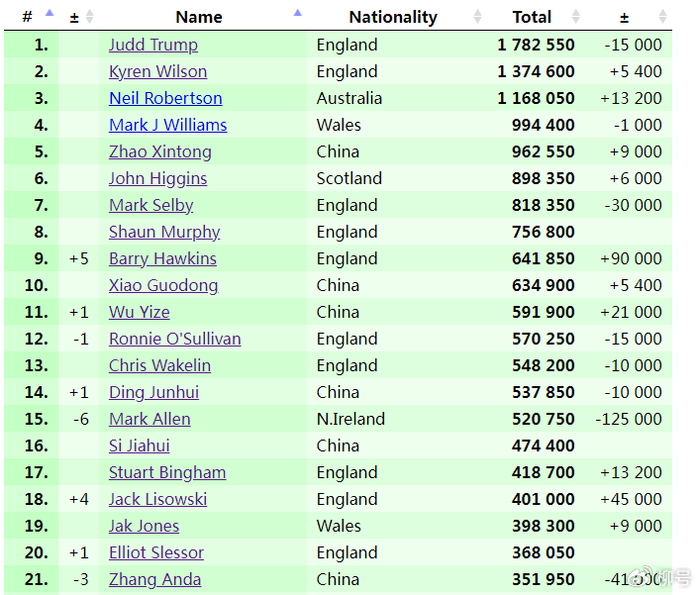Sort by last ± change column arrows
700x595 pixels.
coord(663,17)
